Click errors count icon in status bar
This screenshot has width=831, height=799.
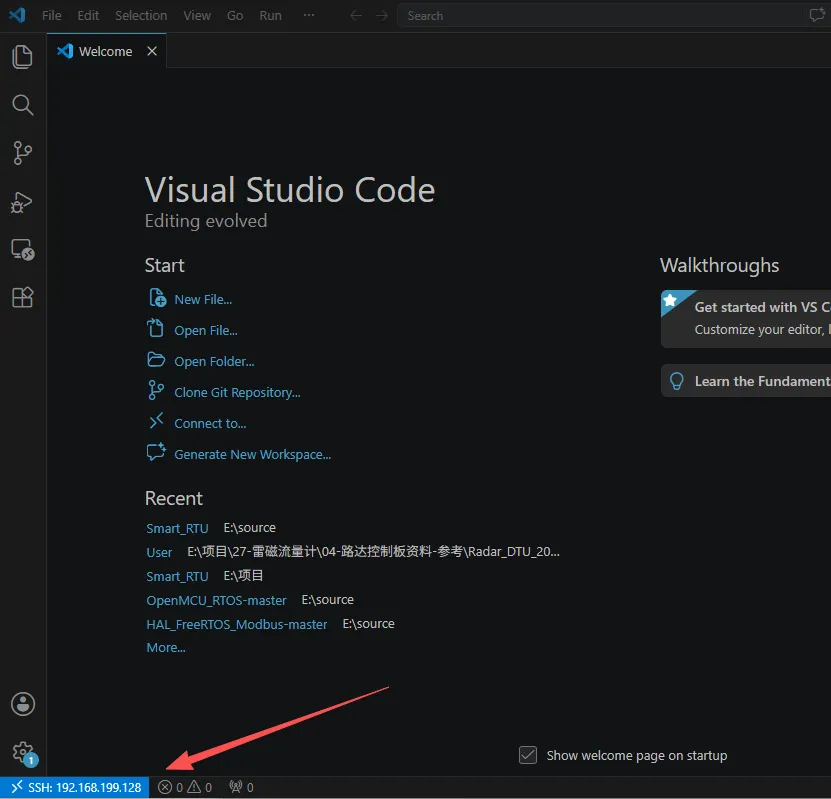pyautogui.click(x=165, y=787)
